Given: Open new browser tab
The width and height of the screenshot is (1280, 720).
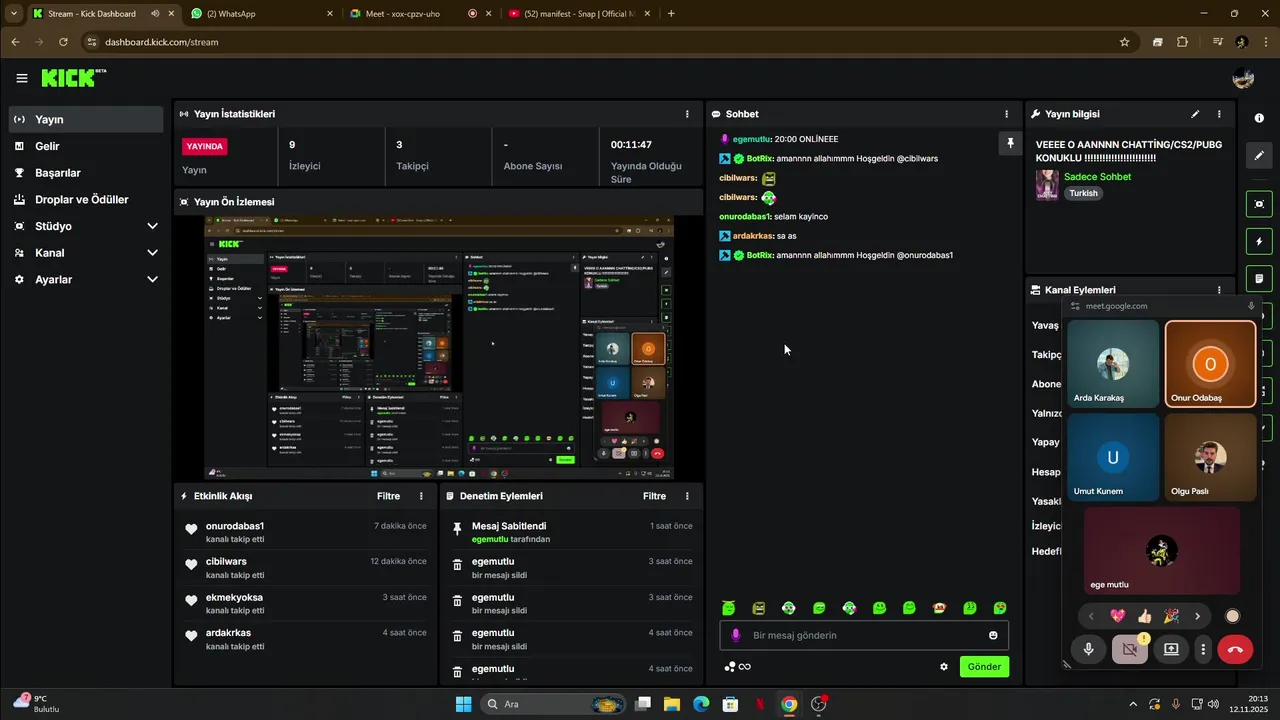Looking at the screenshot, I should click(671, 14).
